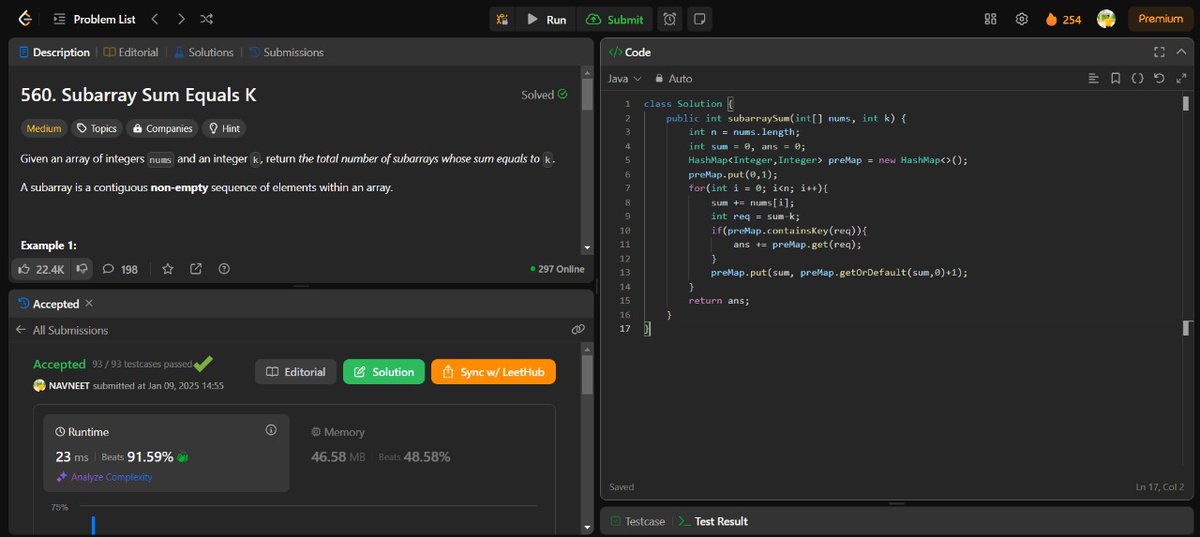Collapse the Code panel chevron

point(1181,52)
